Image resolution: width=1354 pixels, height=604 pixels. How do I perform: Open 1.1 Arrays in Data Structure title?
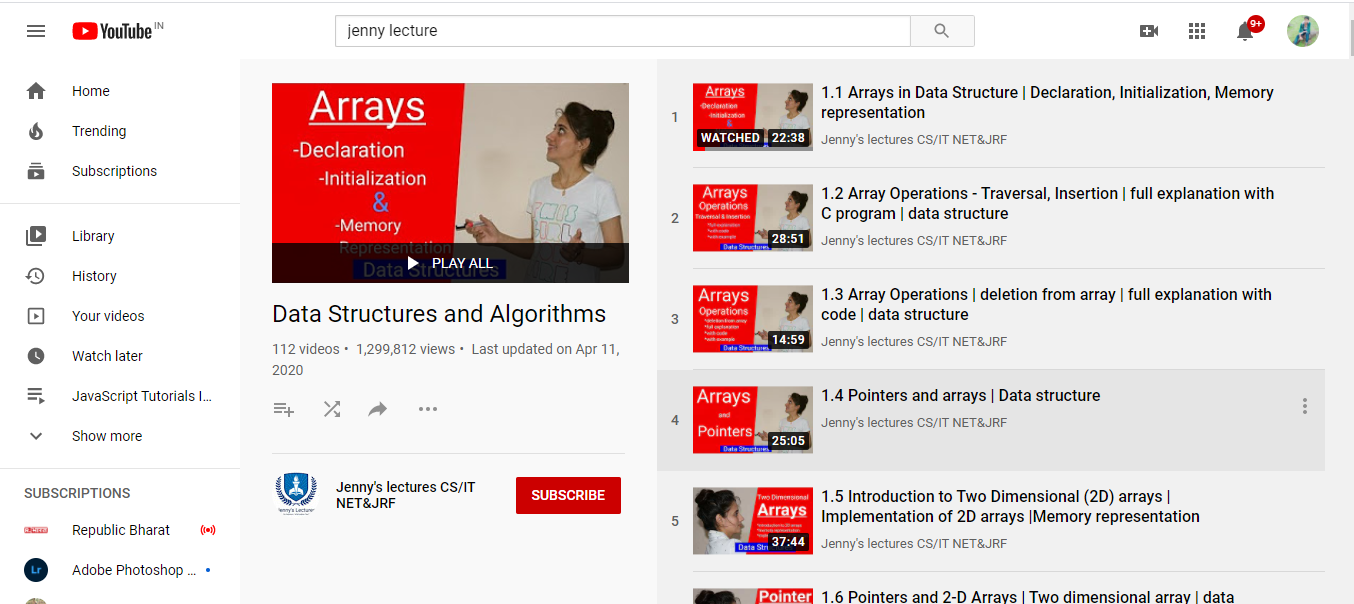coord(1047,102)
